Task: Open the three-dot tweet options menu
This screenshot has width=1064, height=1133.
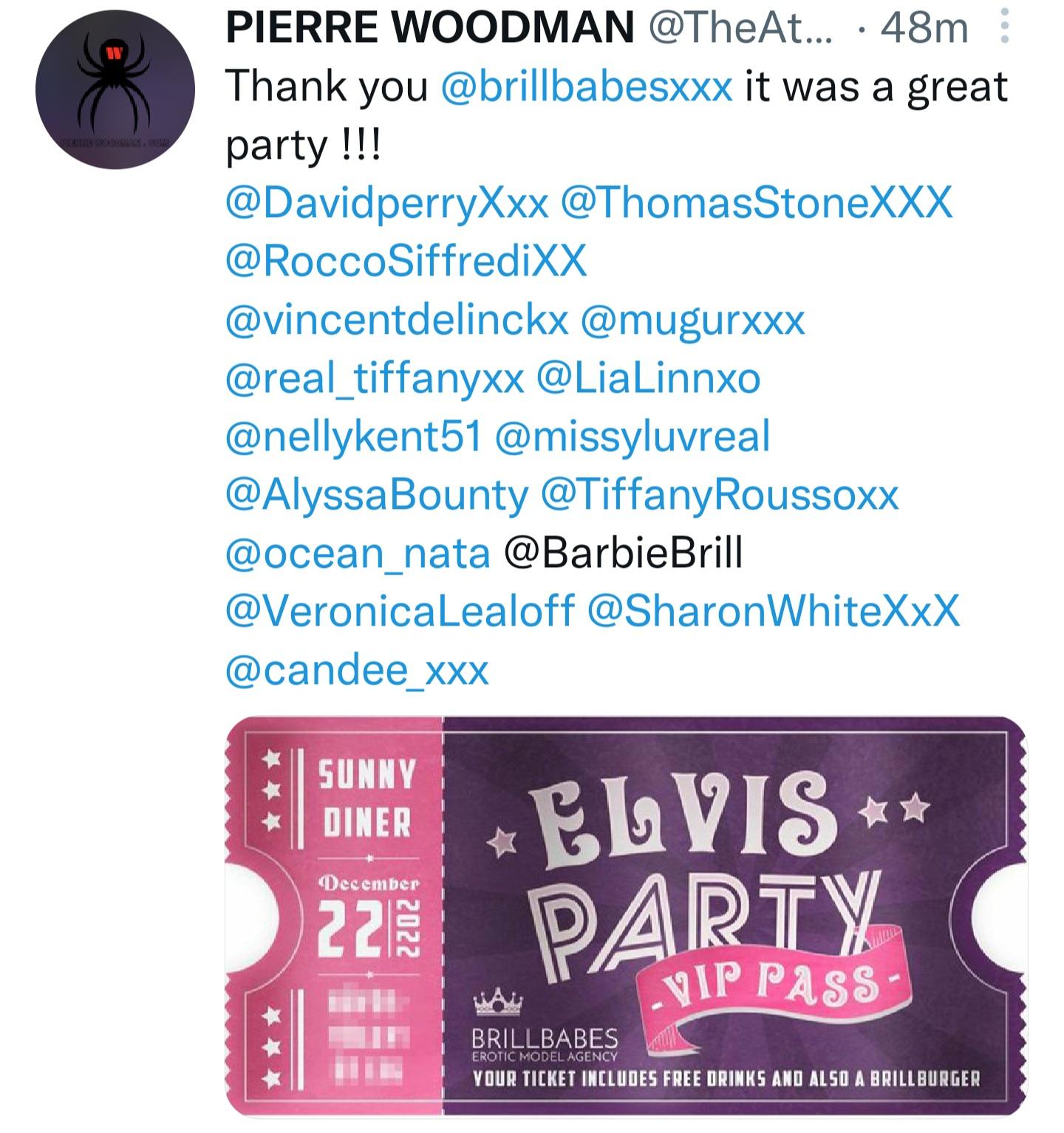Action: 1003,28
